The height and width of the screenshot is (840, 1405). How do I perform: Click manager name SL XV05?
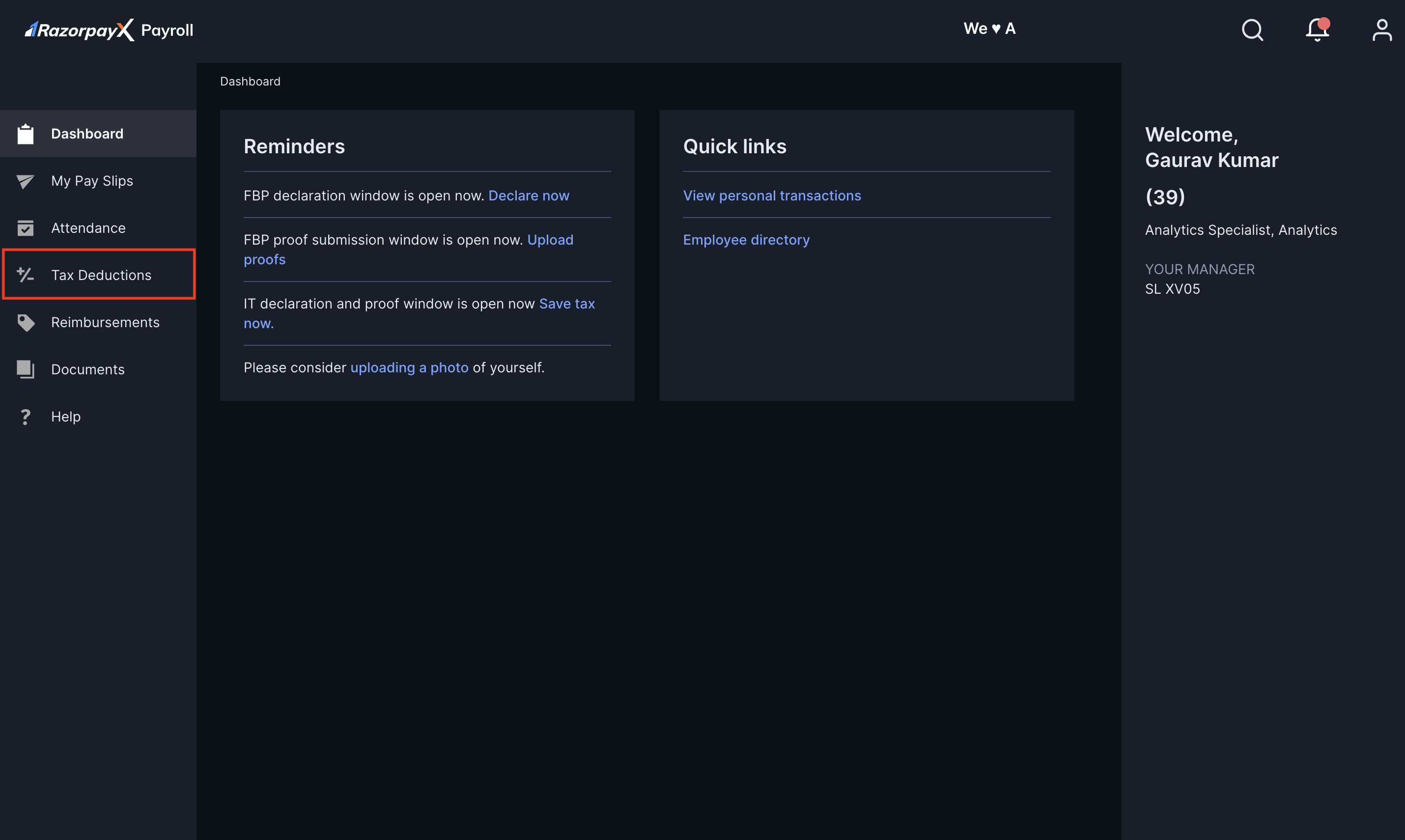(1172, 289)
